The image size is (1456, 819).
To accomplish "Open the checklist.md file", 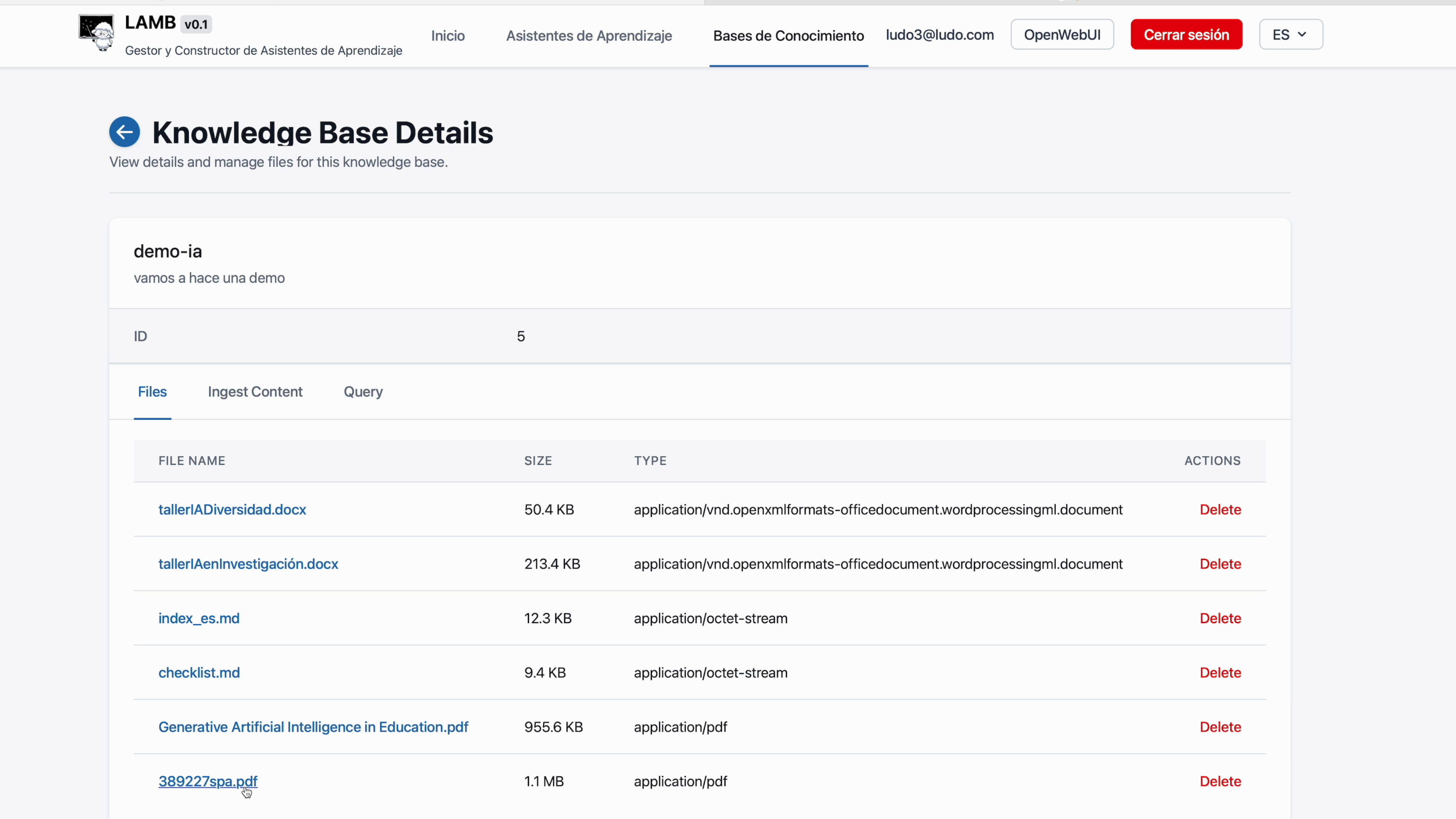I will pyautogui.click(x=198, y=672).
